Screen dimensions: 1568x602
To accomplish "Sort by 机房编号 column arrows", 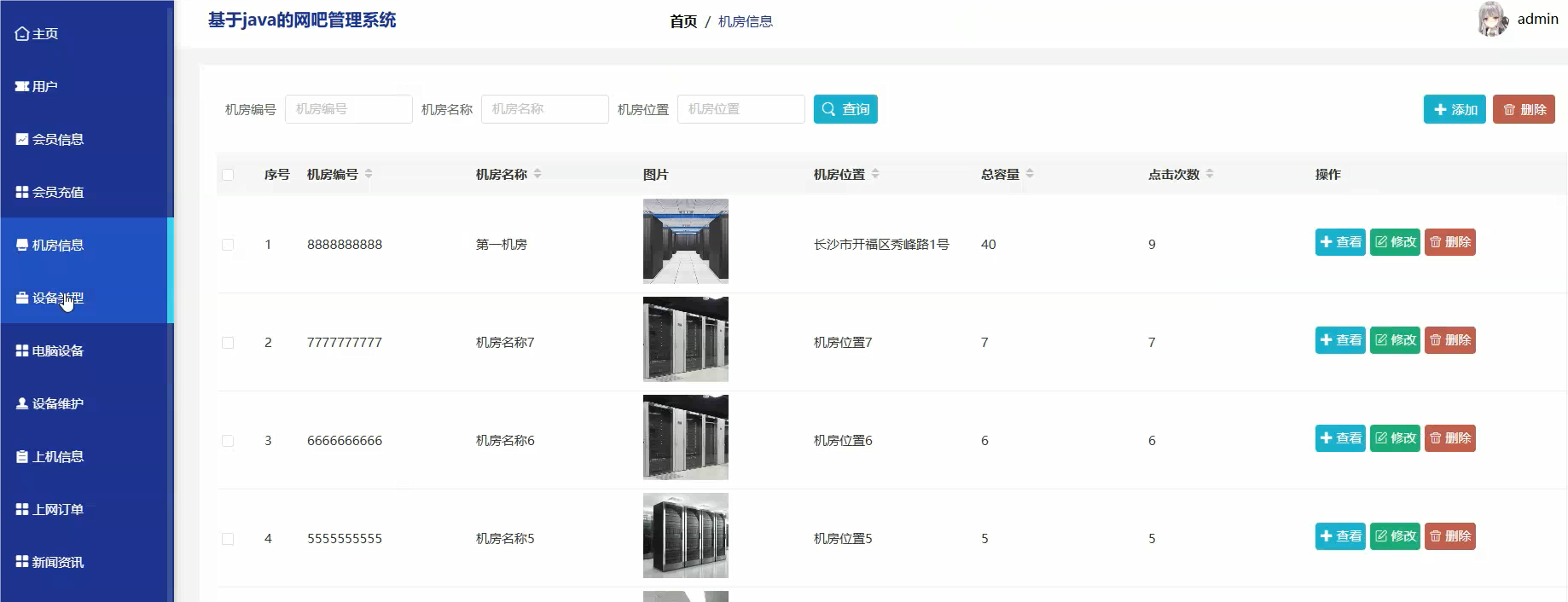I will [x=369, y=174].
